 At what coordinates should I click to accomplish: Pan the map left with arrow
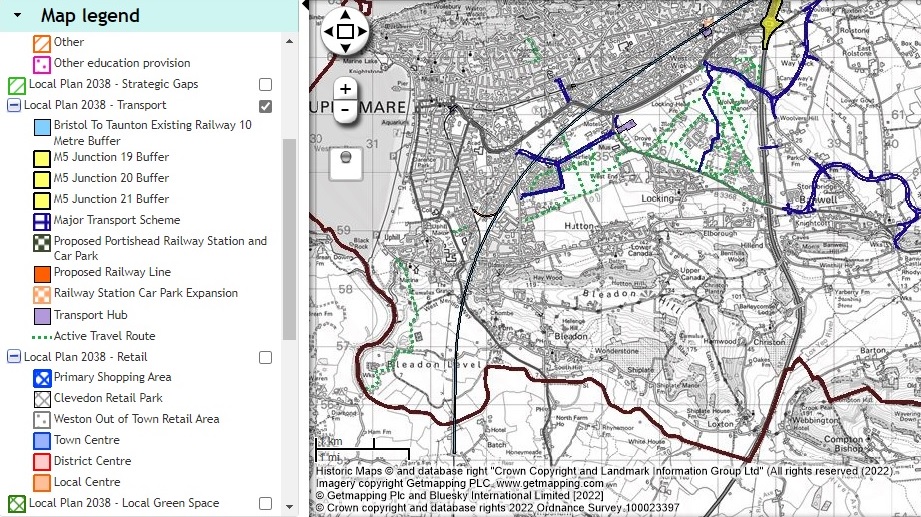click(x=328, y=32)
